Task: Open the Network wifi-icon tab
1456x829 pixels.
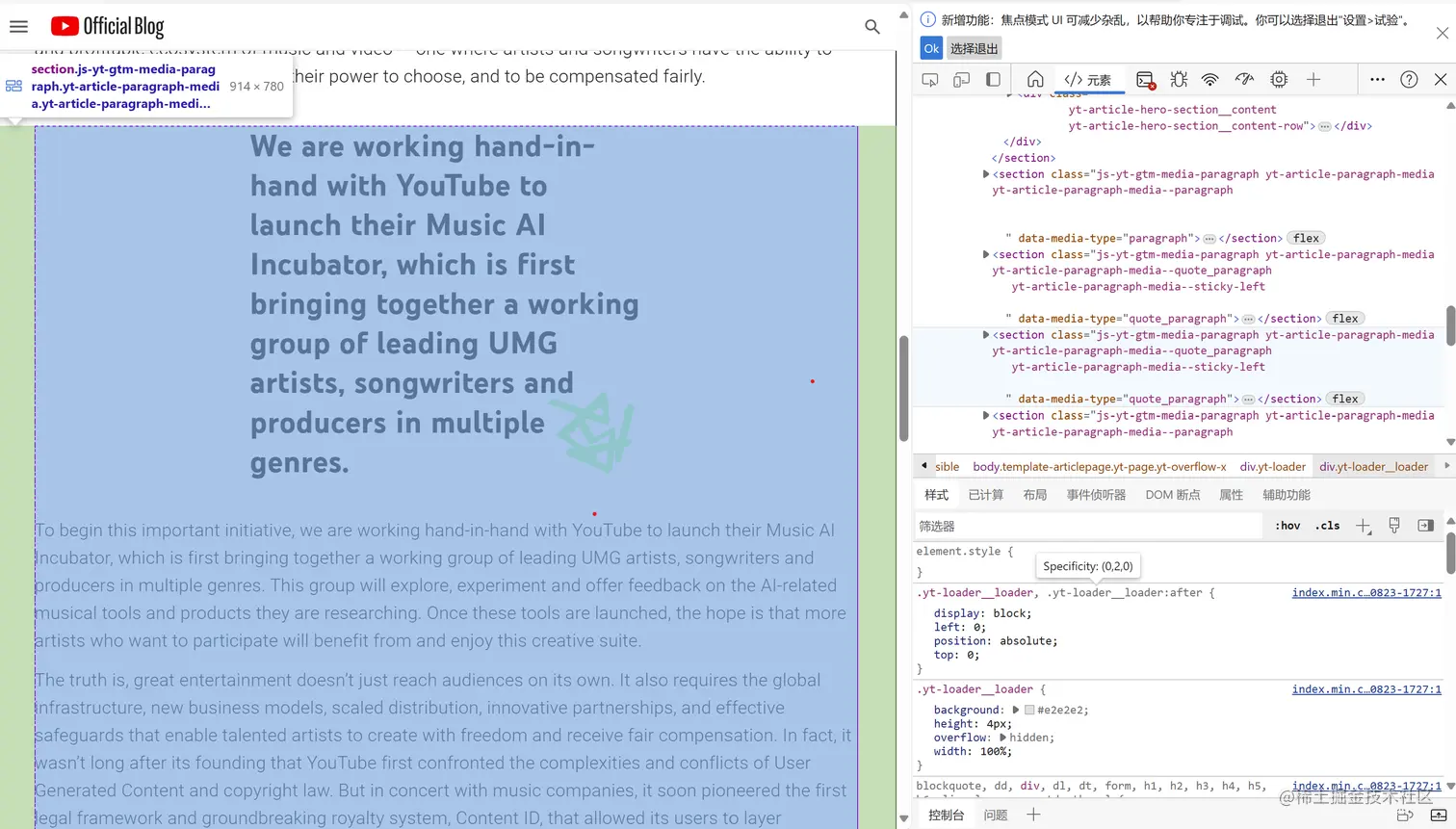Action: [1210, 80]
